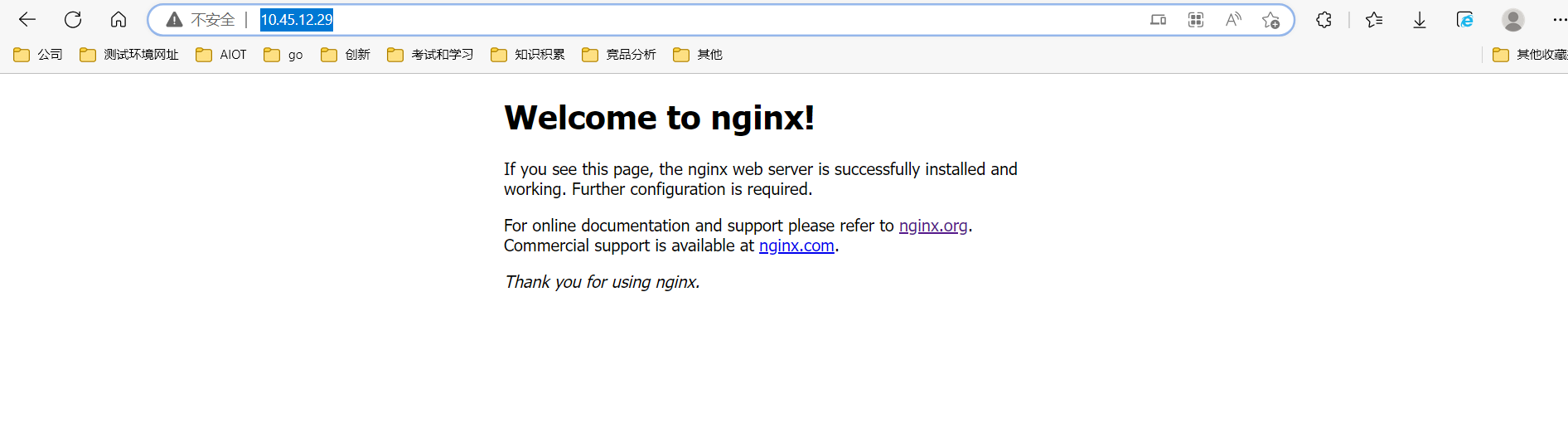Open the 竞品分析 bookmarks folder
Screen dimensions: 1568x433
[618, 55]
